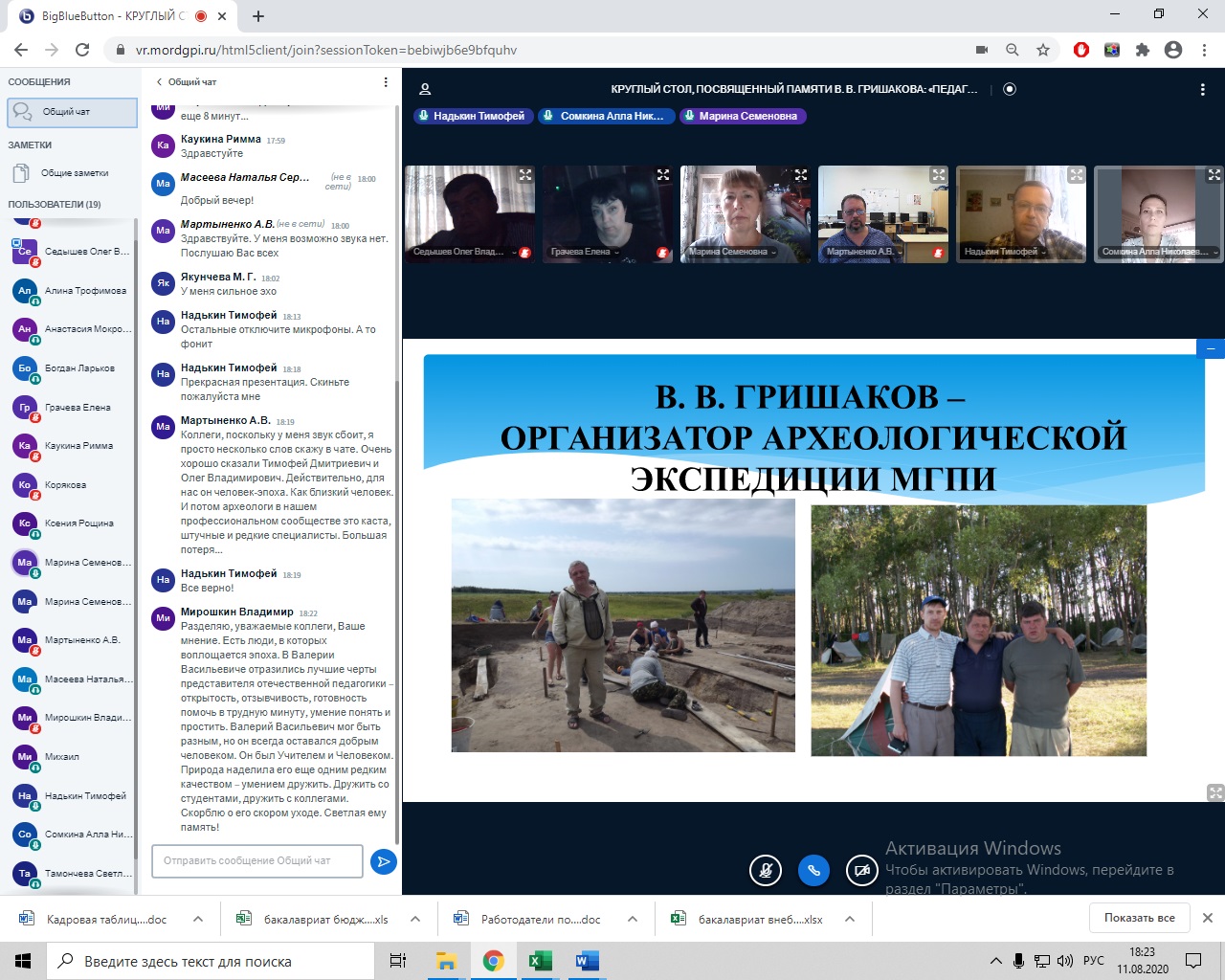Open meeting options menu at top right
The image size is (1225, 980).
[1202, 89]
